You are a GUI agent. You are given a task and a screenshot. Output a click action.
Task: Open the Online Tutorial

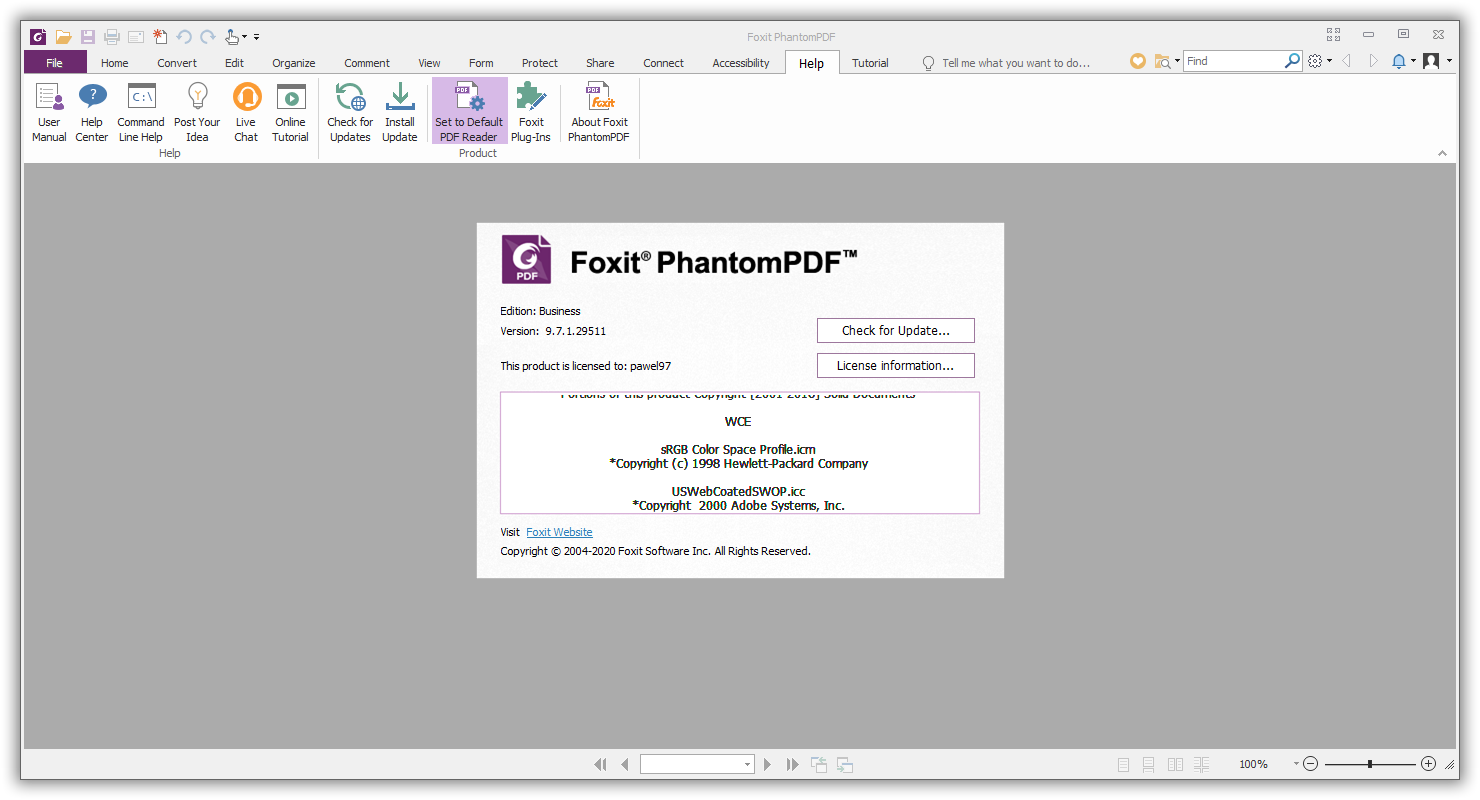291,112
